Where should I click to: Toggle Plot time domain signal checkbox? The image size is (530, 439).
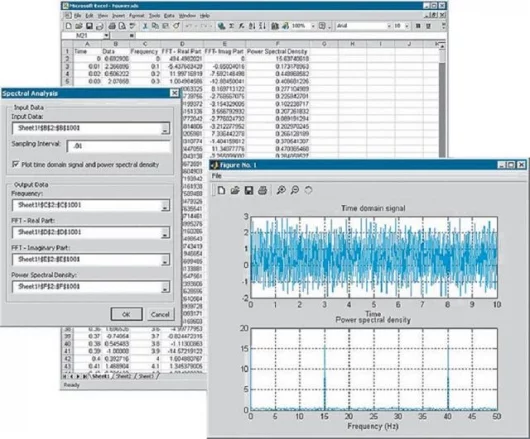pyautogui.click(x=15, y=164)
